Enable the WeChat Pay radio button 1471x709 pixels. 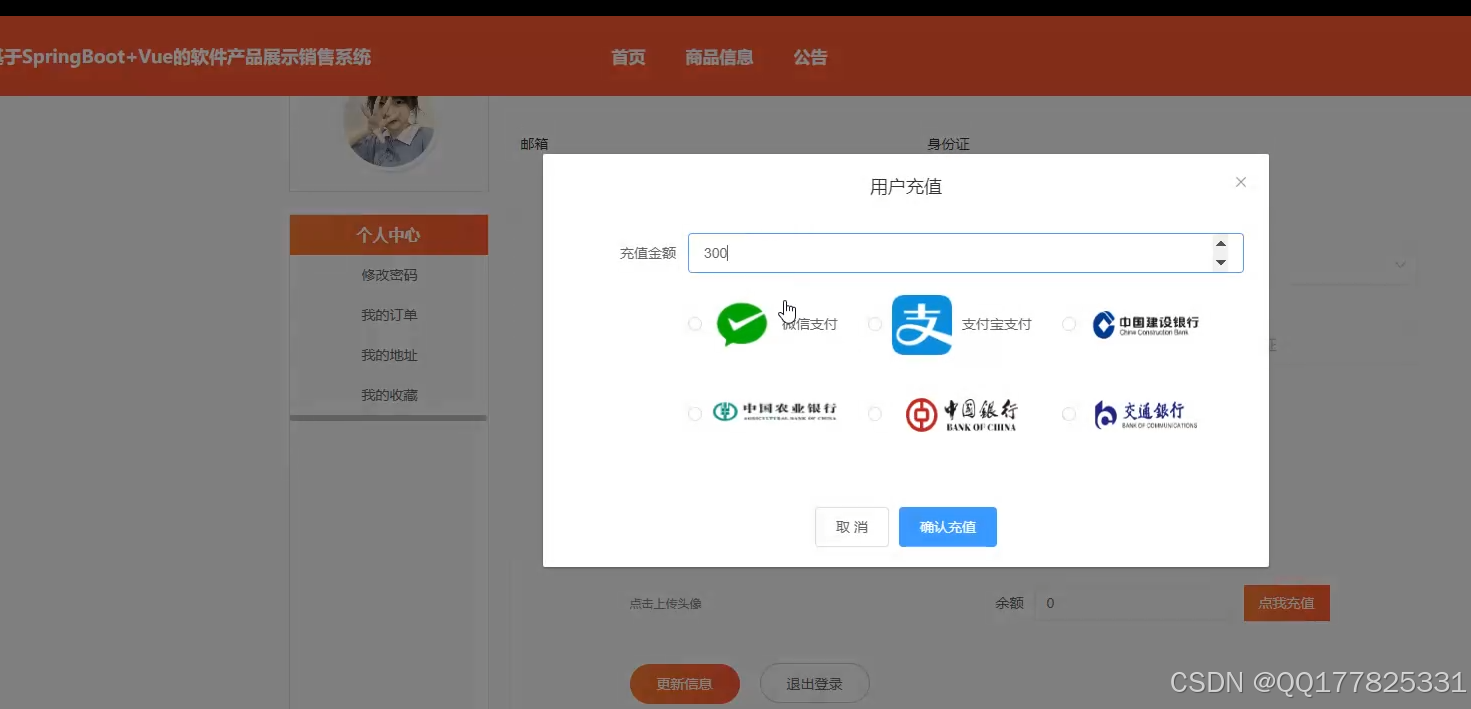tap(695, 323)
